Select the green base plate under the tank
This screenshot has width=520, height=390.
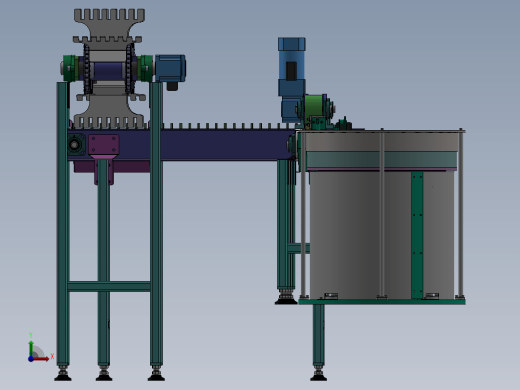(382, 302)
